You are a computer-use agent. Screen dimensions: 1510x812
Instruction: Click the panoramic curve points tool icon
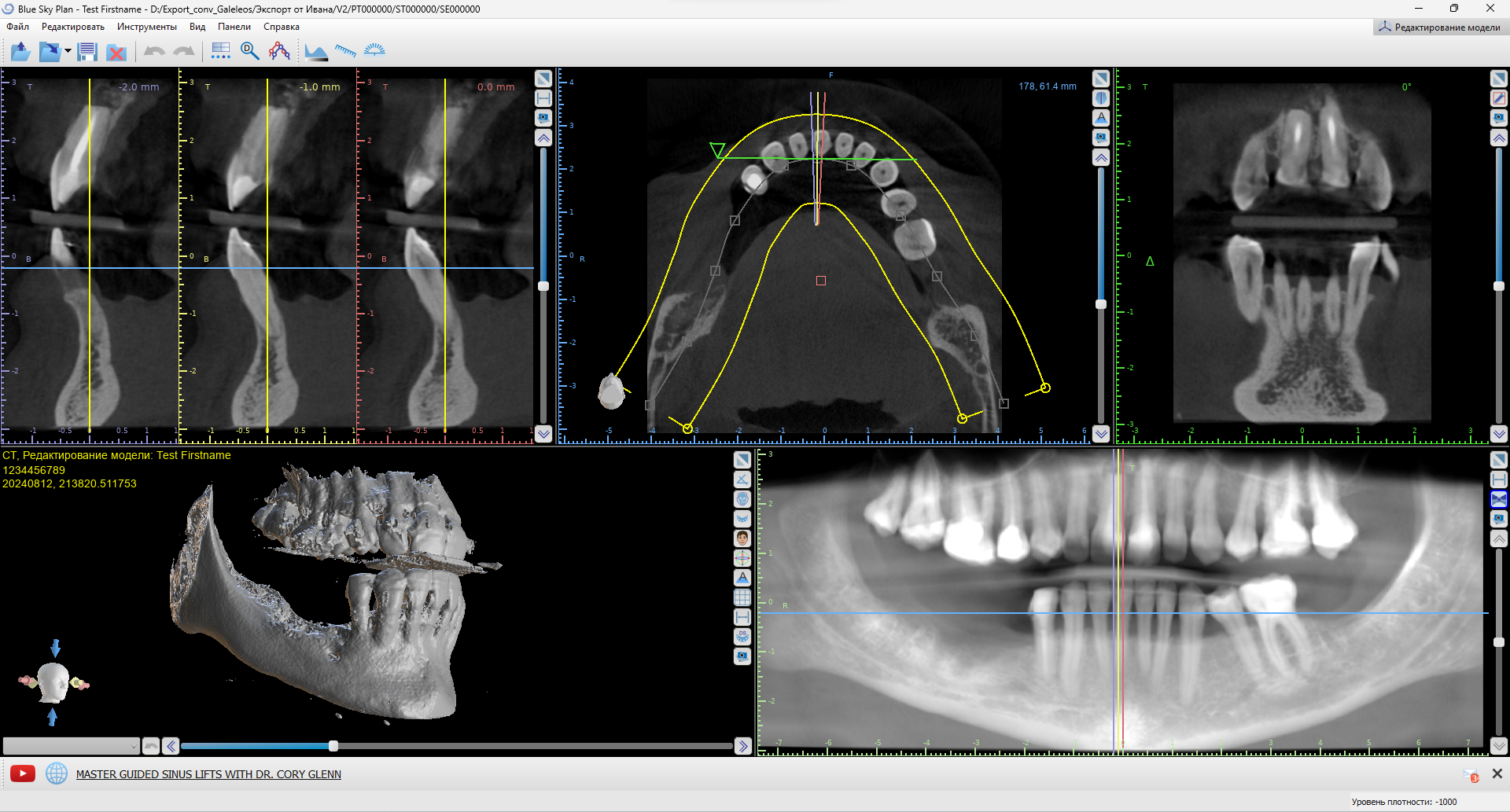pos(279,52)
